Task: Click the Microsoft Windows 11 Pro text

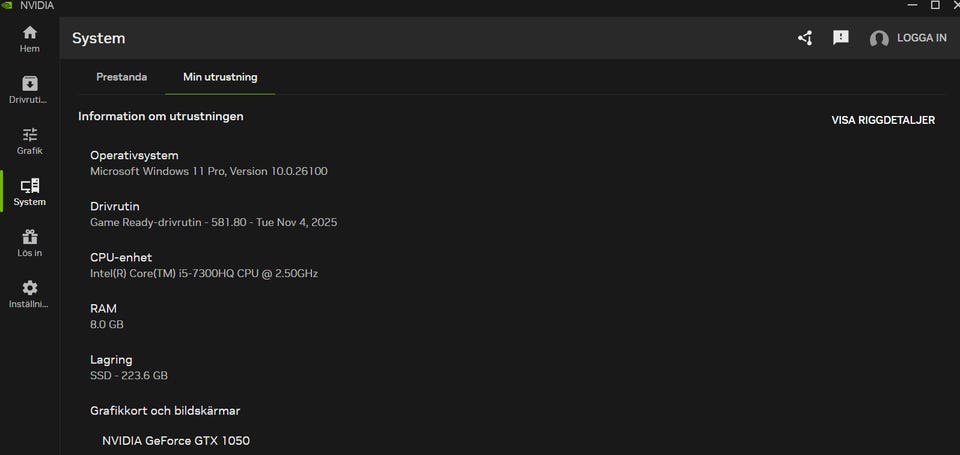Action: [208, 171]
